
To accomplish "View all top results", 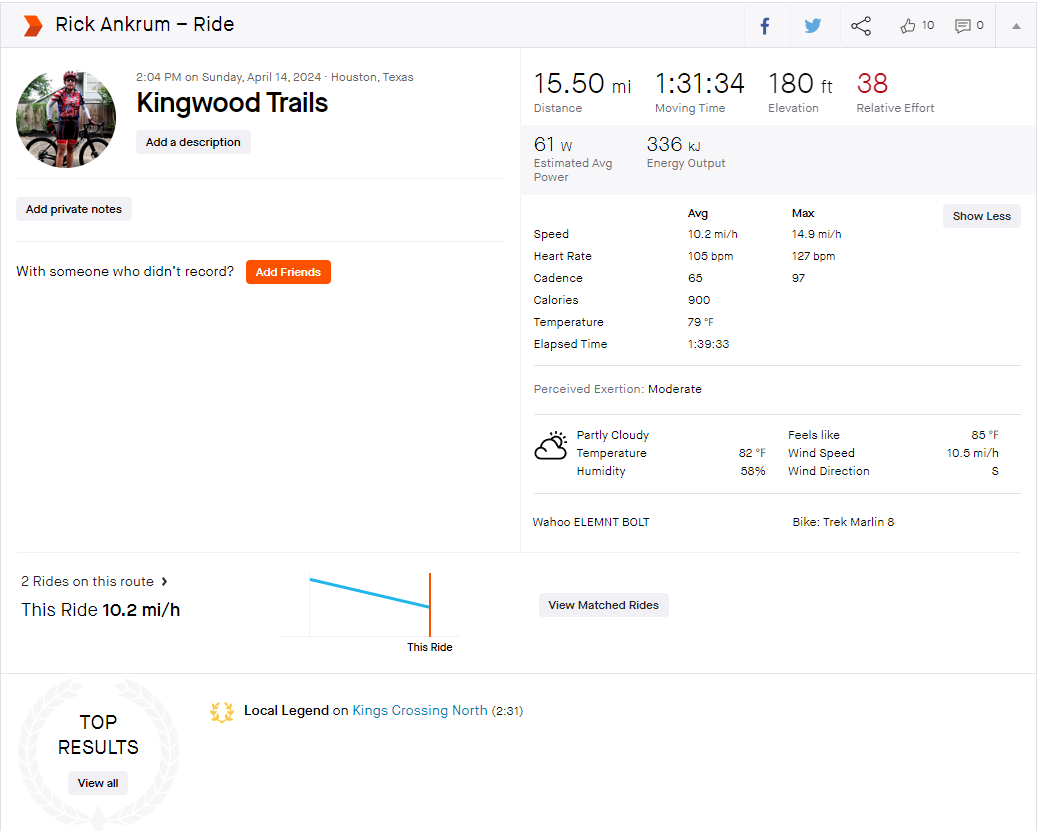I will pyautogui.click(x=98, y=783).
